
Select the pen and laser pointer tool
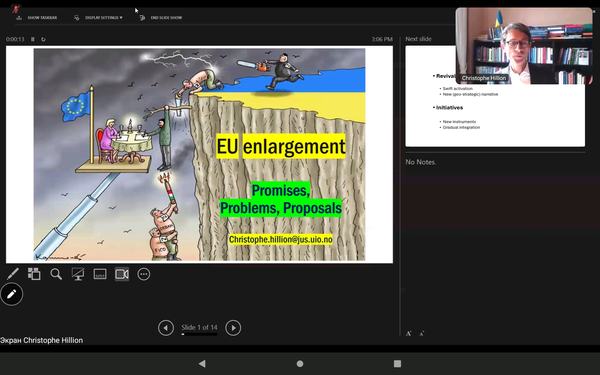point(13,274)
